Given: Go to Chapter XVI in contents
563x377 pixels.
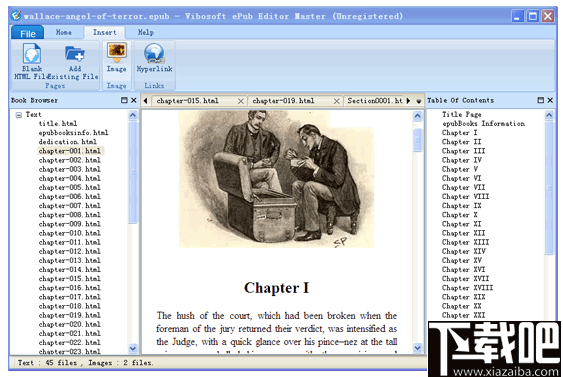Looking at the screenshot, I should 463,270.
